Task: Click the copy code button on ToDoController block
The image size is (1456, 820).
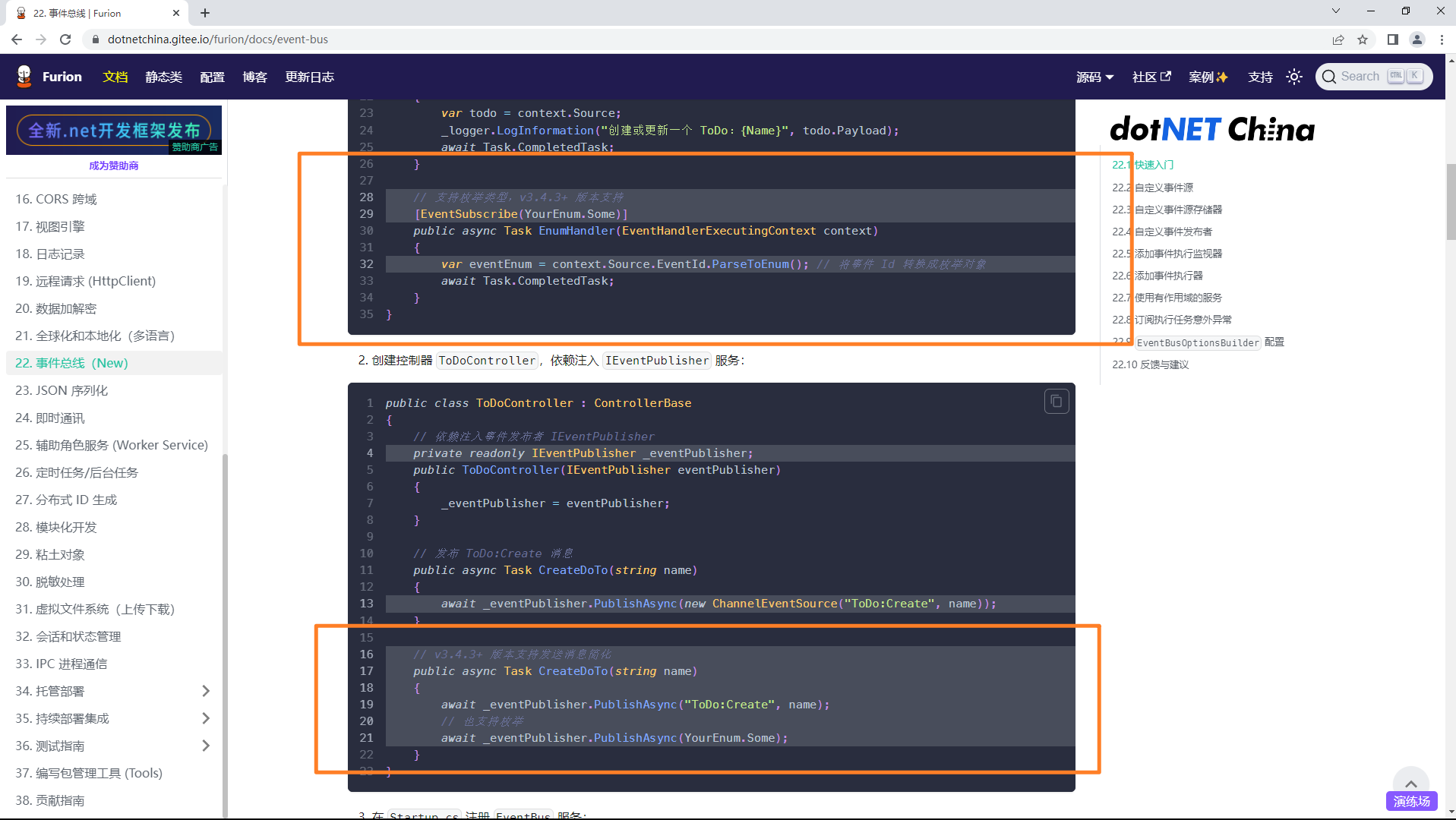Action: 1056,402
